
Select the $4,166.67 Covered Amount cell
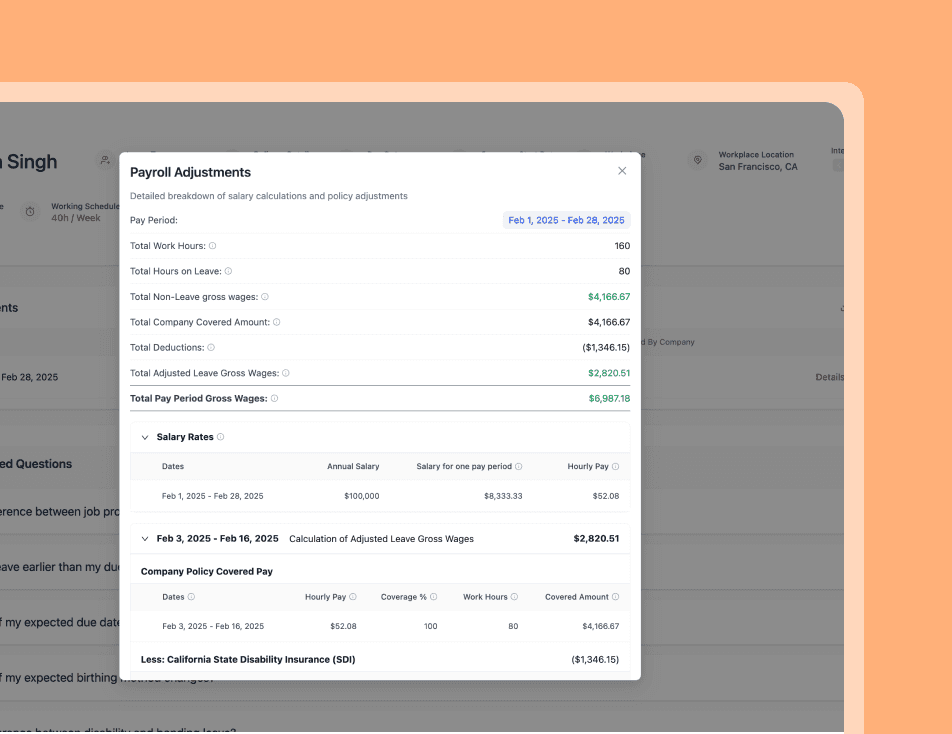tap(600, 627)
